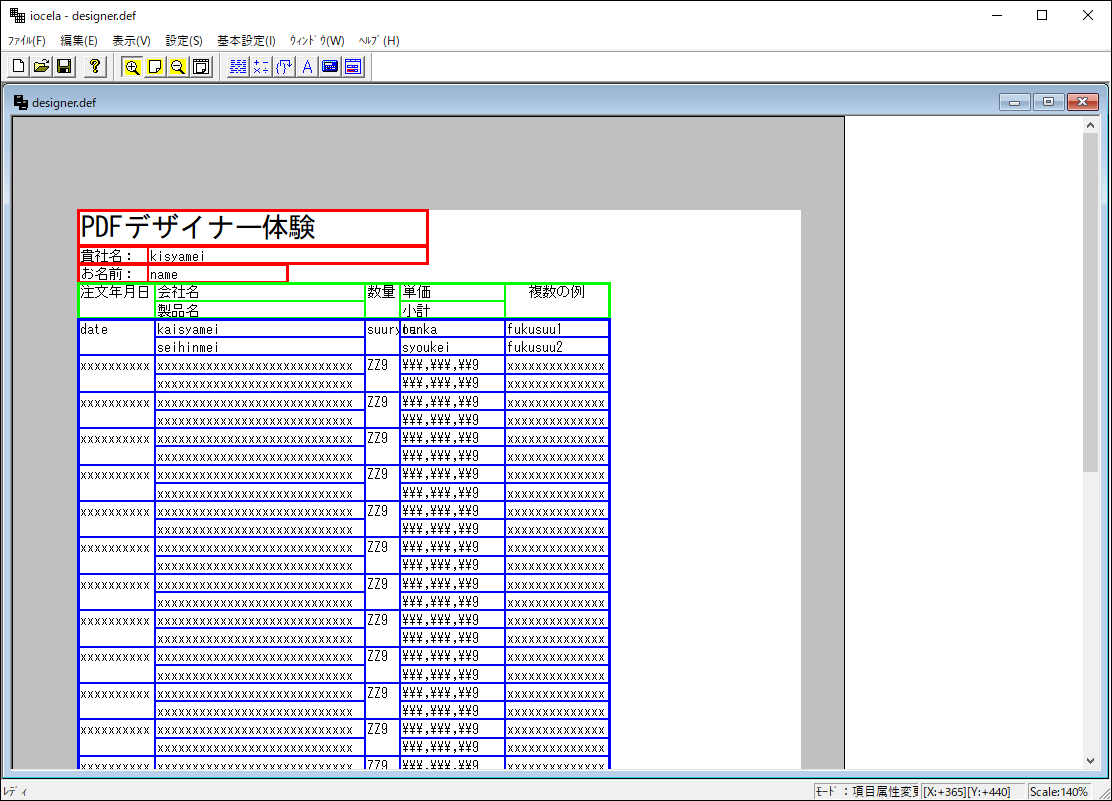Open the 編集(E) menu
Image resolution: width=1112 pixels, height=801 pixels.
tap(79, 41)
